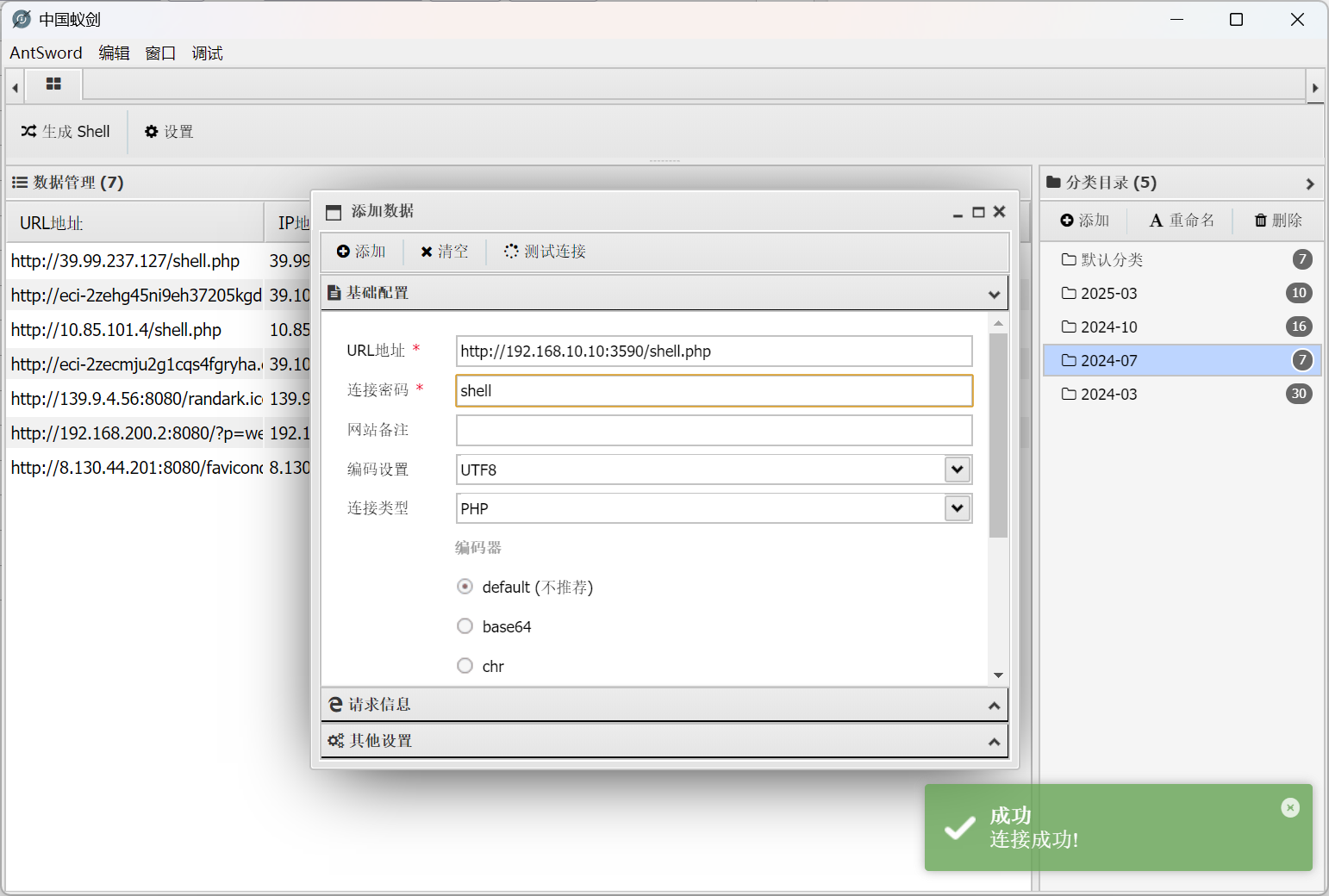Choose the chr encoder radio button

(465, 666)
